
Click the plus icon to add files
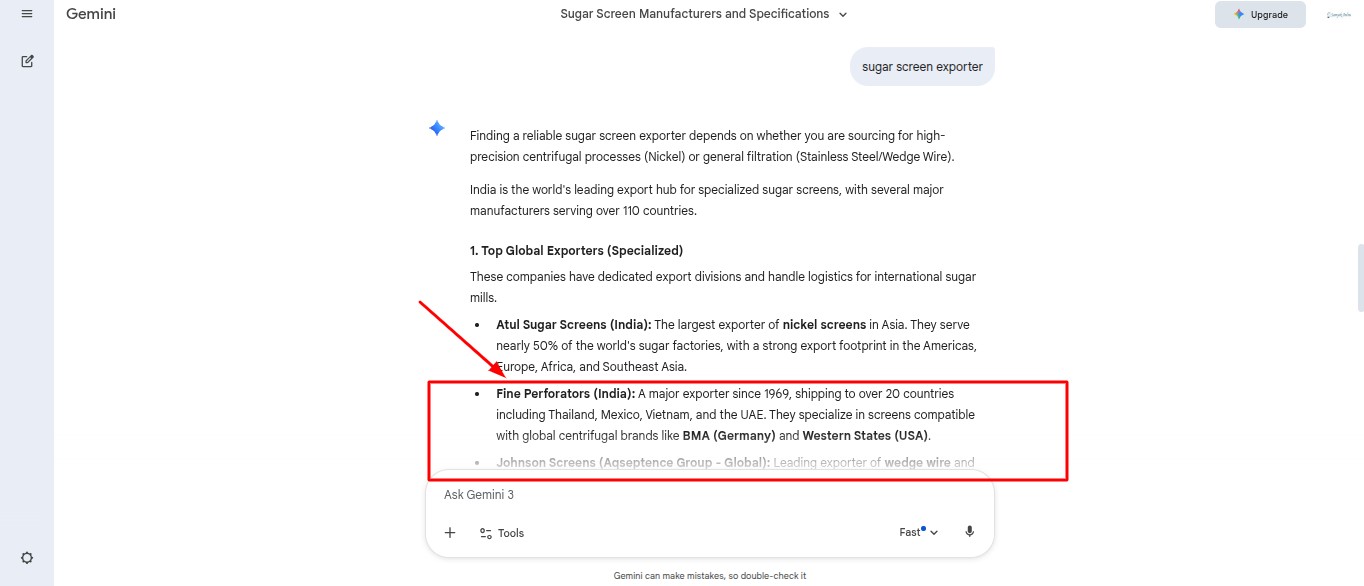pos(450,533)
